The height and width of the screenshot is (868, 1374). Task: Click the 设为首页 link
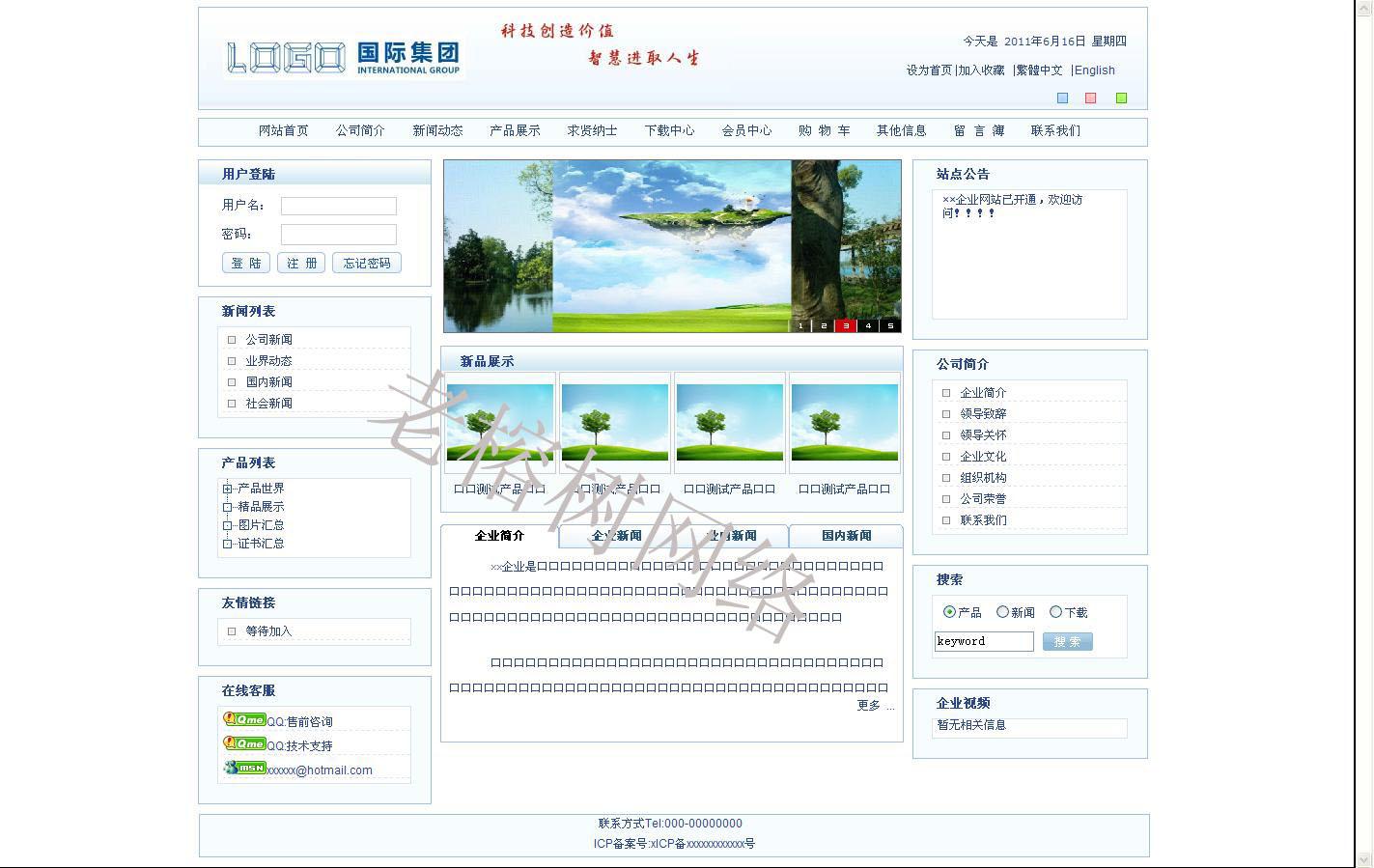[929, 70]
